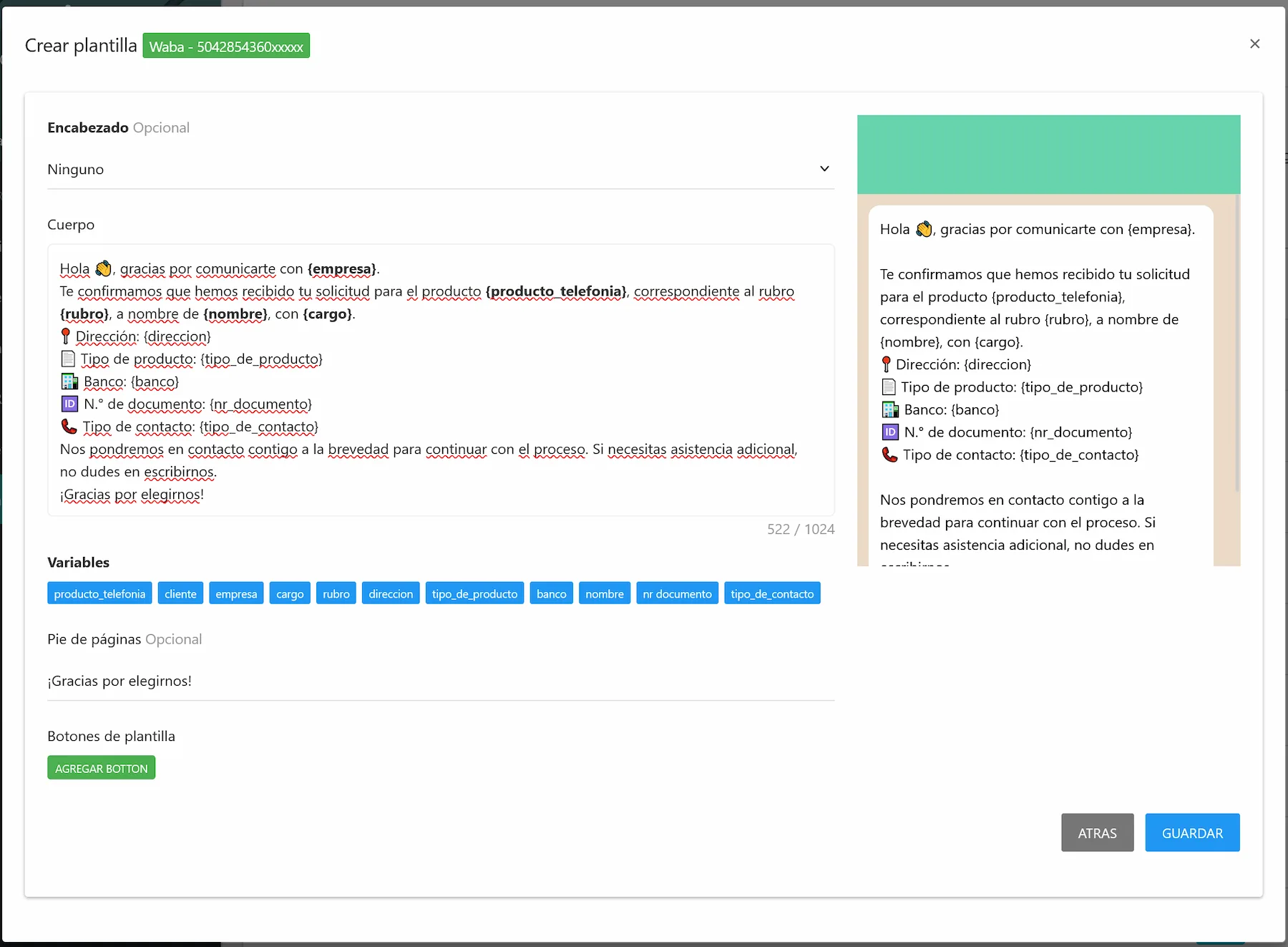Screen dimensions: 1288x947
Task: Click the Crear plantilla title text
Action: pyautogui.click(x=81, y=45)
